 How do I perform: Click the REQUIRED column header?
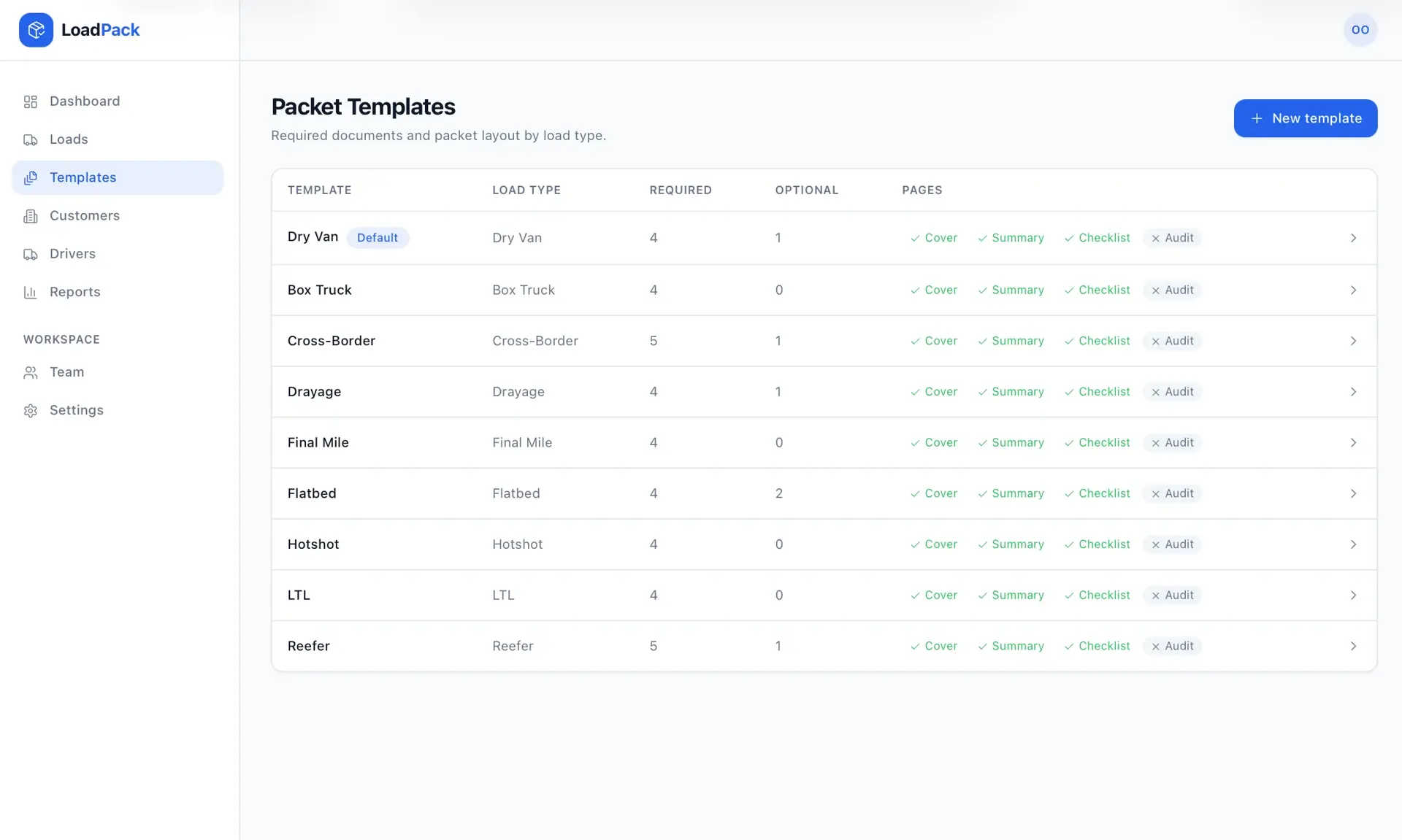coord(681,190)
